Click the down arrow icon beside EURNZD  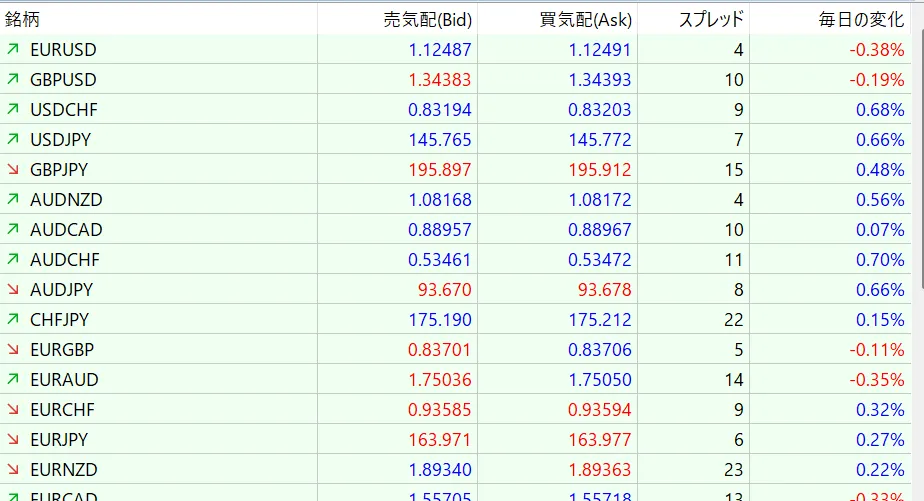(x=13, y=470)
